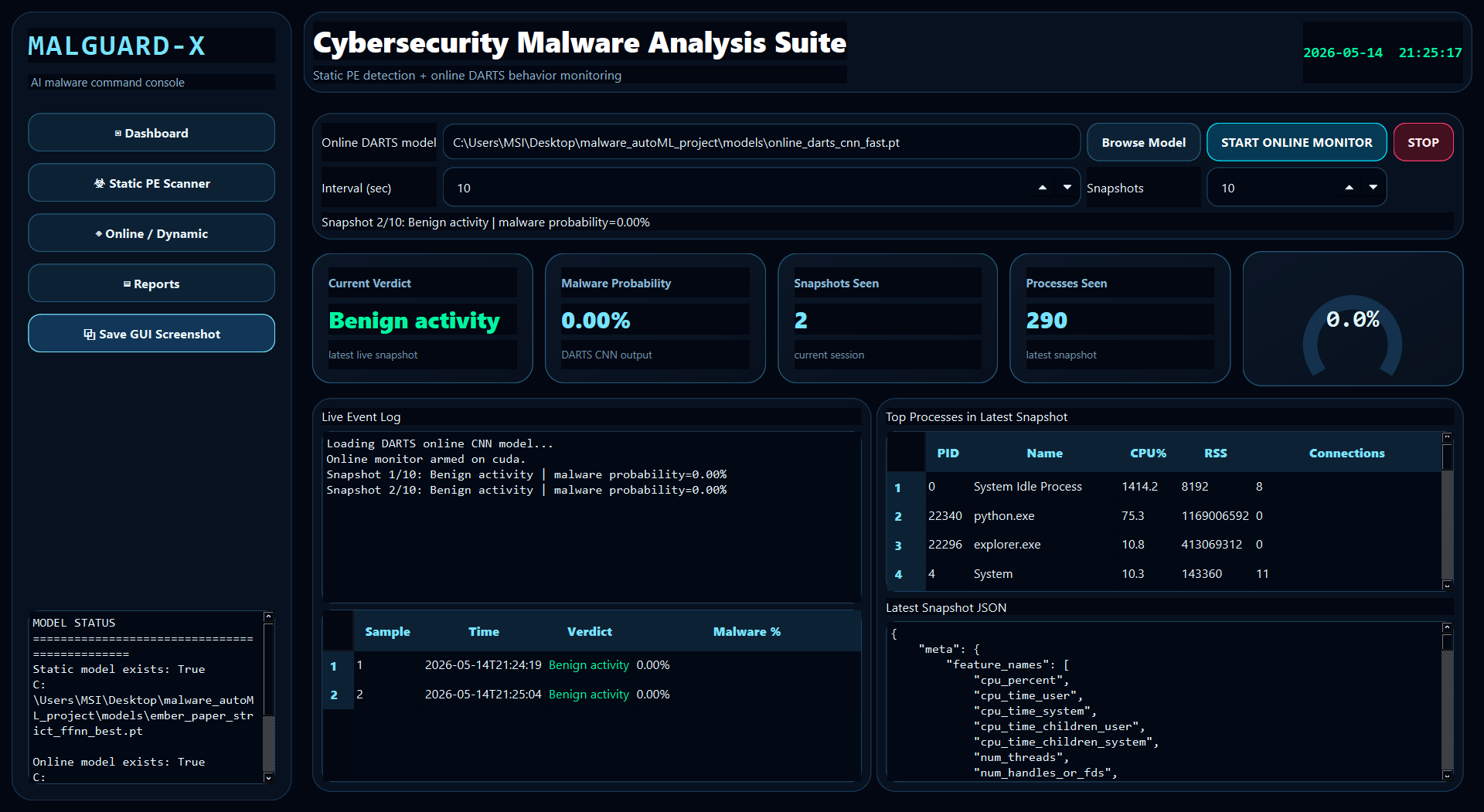
Task: Click the red STOP button
Action: click(1423, 142)
